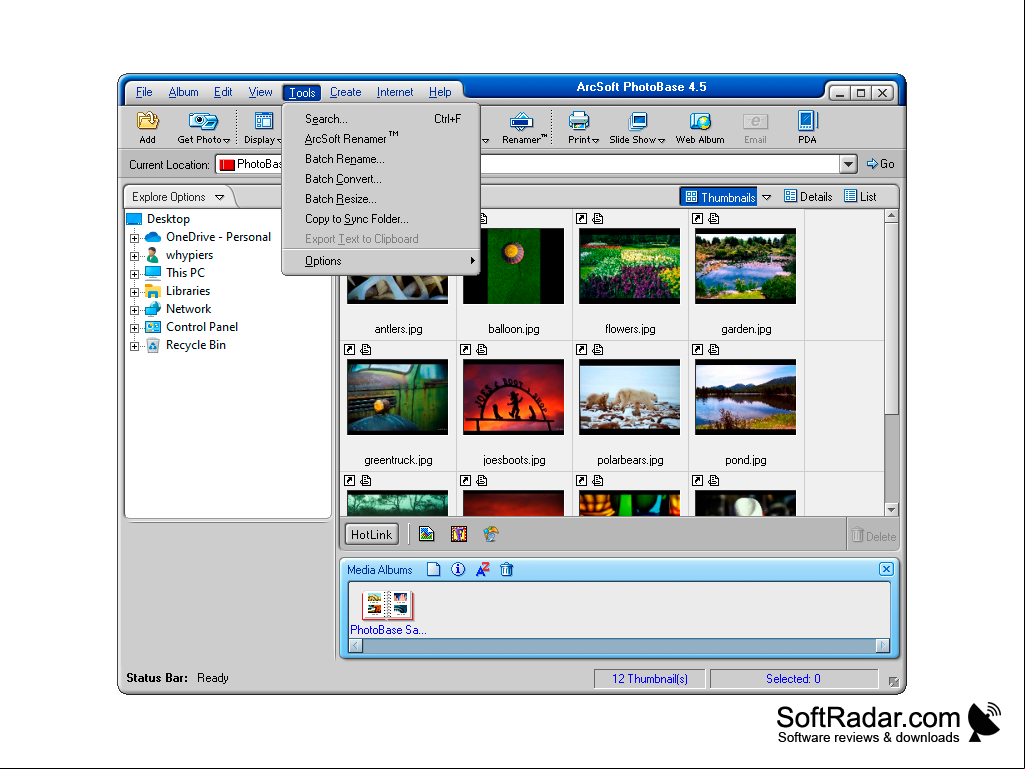Open the Album menu
The image size is (1025, 769).
point(184,92)
